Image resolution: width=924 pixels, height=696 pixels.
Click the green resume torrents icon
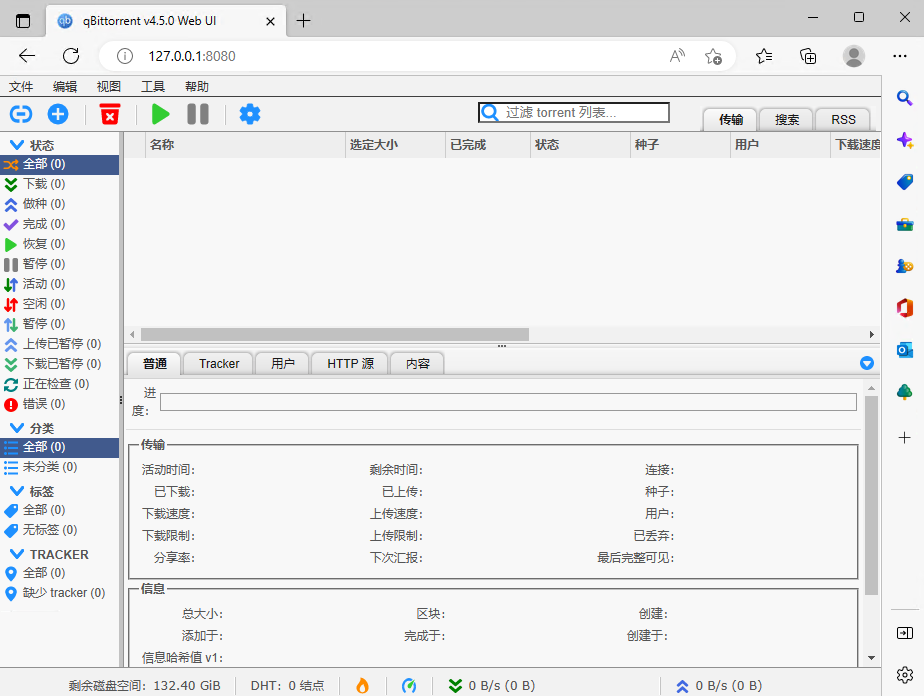pyautogui.click(x=160, y=114)
